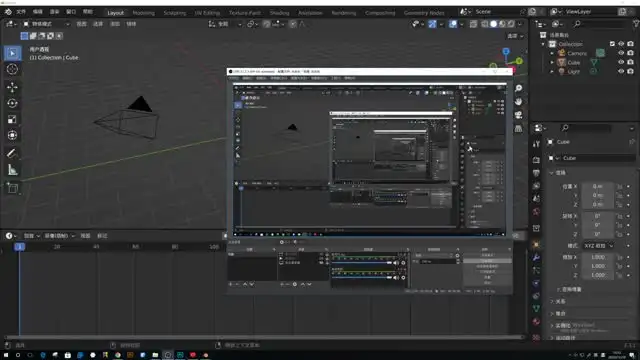Toggle the Collection exclude checkbox
The image size is (640, 360).
click(x=612, y=44)
